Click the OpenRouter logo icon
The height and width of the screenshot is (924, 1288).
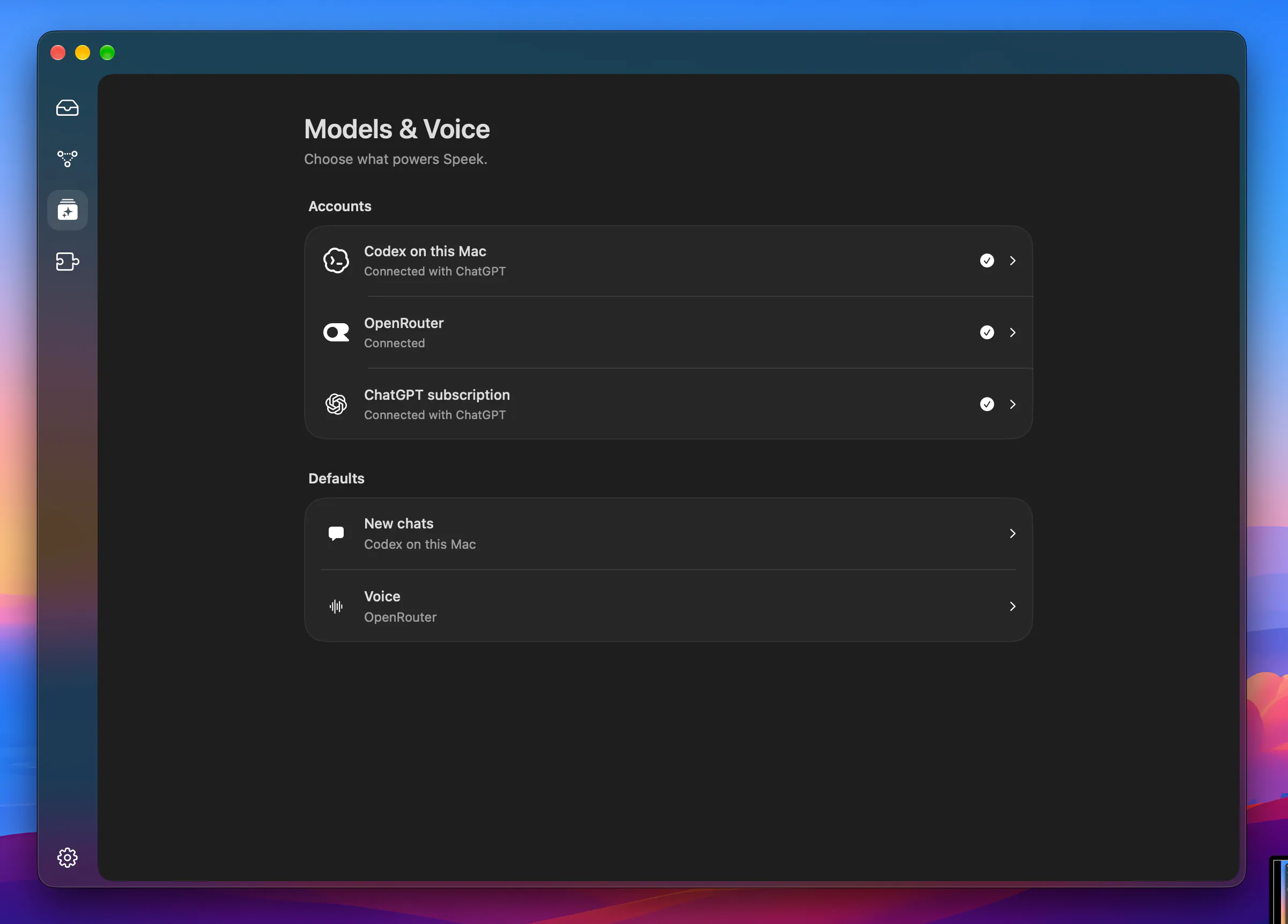336,333
